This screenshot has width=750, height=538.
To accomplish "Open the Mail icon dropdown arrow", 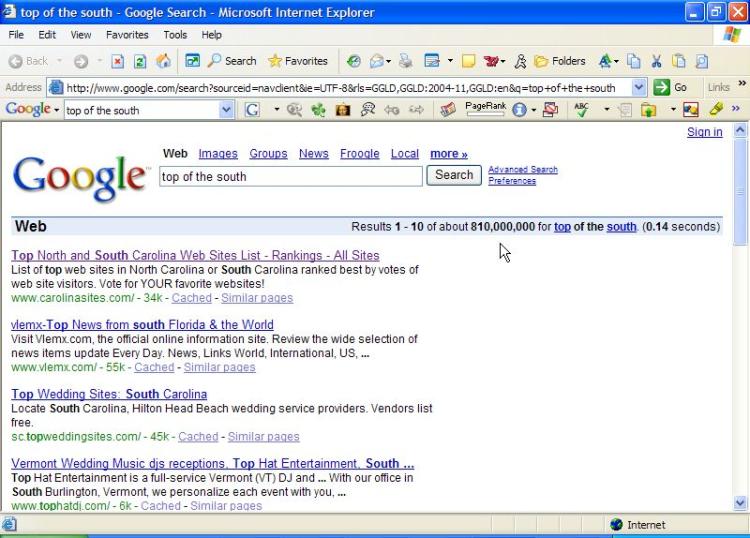I will (x=388, y=61).
